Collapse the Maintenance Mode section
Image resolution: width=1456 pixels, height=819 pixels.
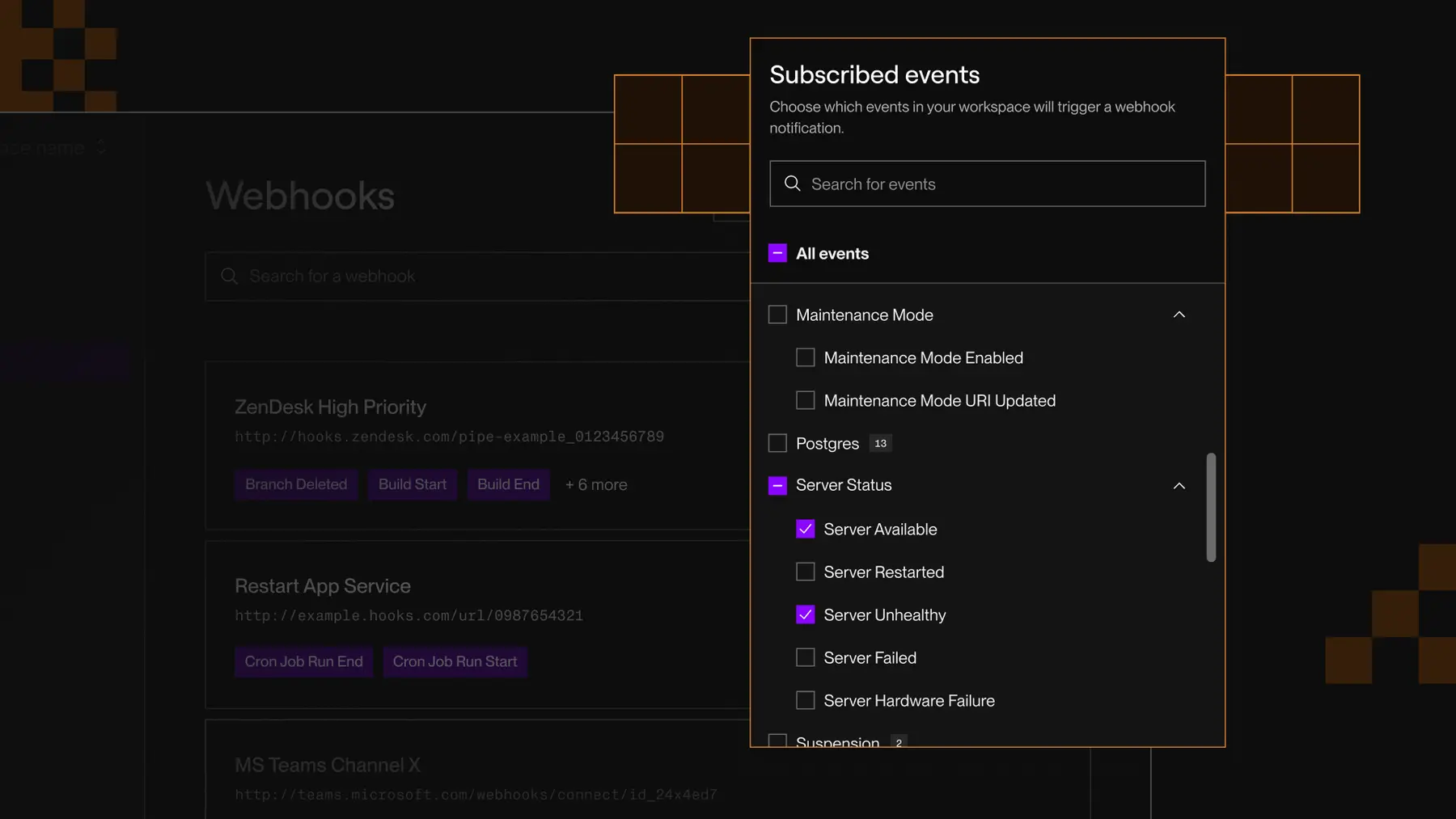pos(1179,315)
